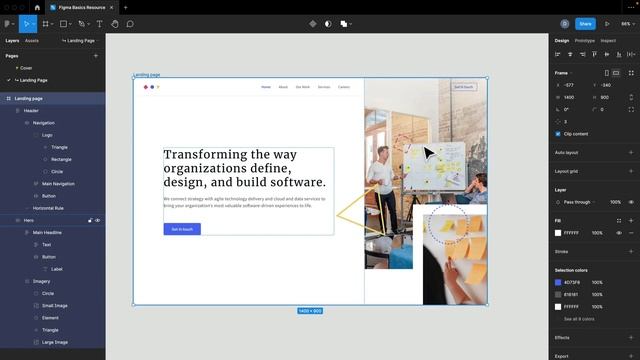The width and height of the screenshot is (640, 360).
Task: Remove the FFFFFF fill with minus button
Action: pos(631,233)
